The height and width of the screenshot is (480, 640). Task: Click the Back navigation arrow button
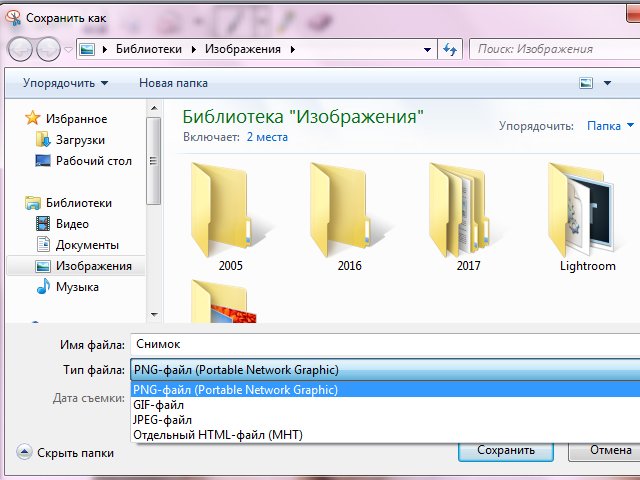coord(20,49)
